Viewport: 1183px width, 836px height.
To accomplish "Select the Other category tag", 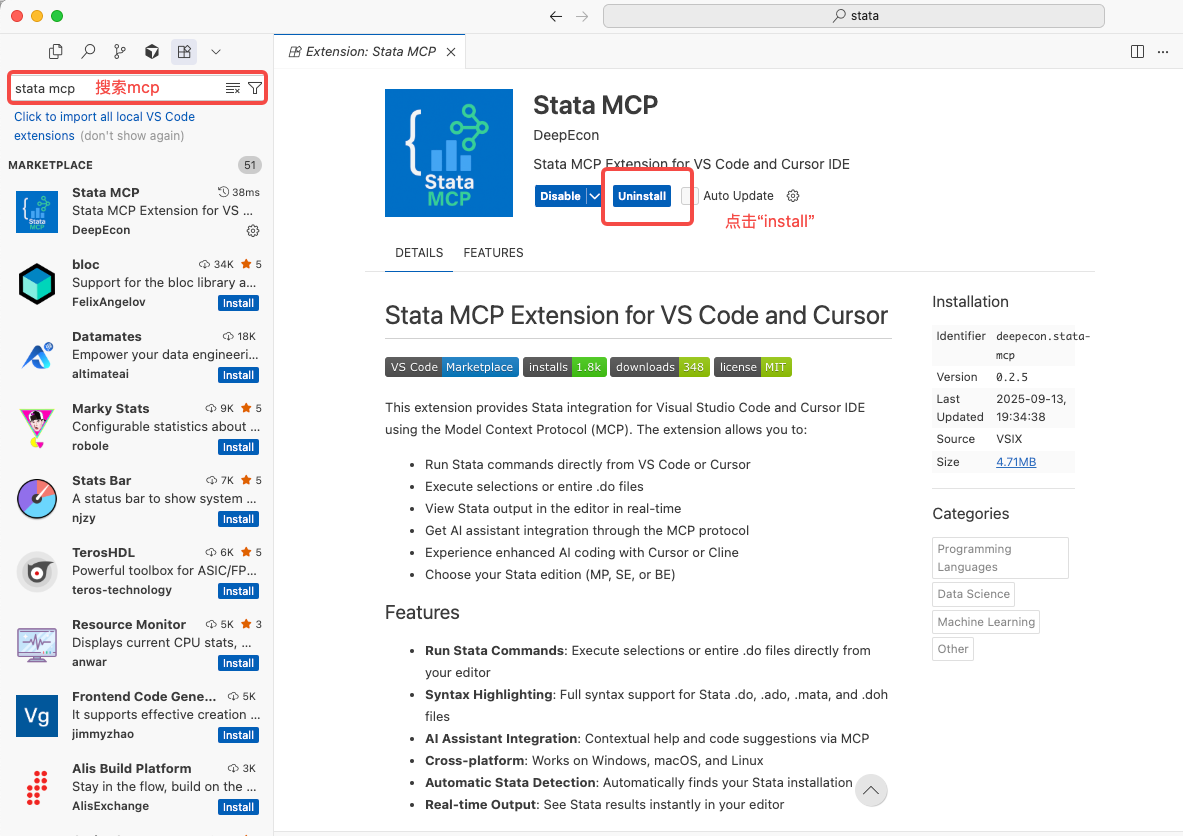I will click(x=953, y=649).
